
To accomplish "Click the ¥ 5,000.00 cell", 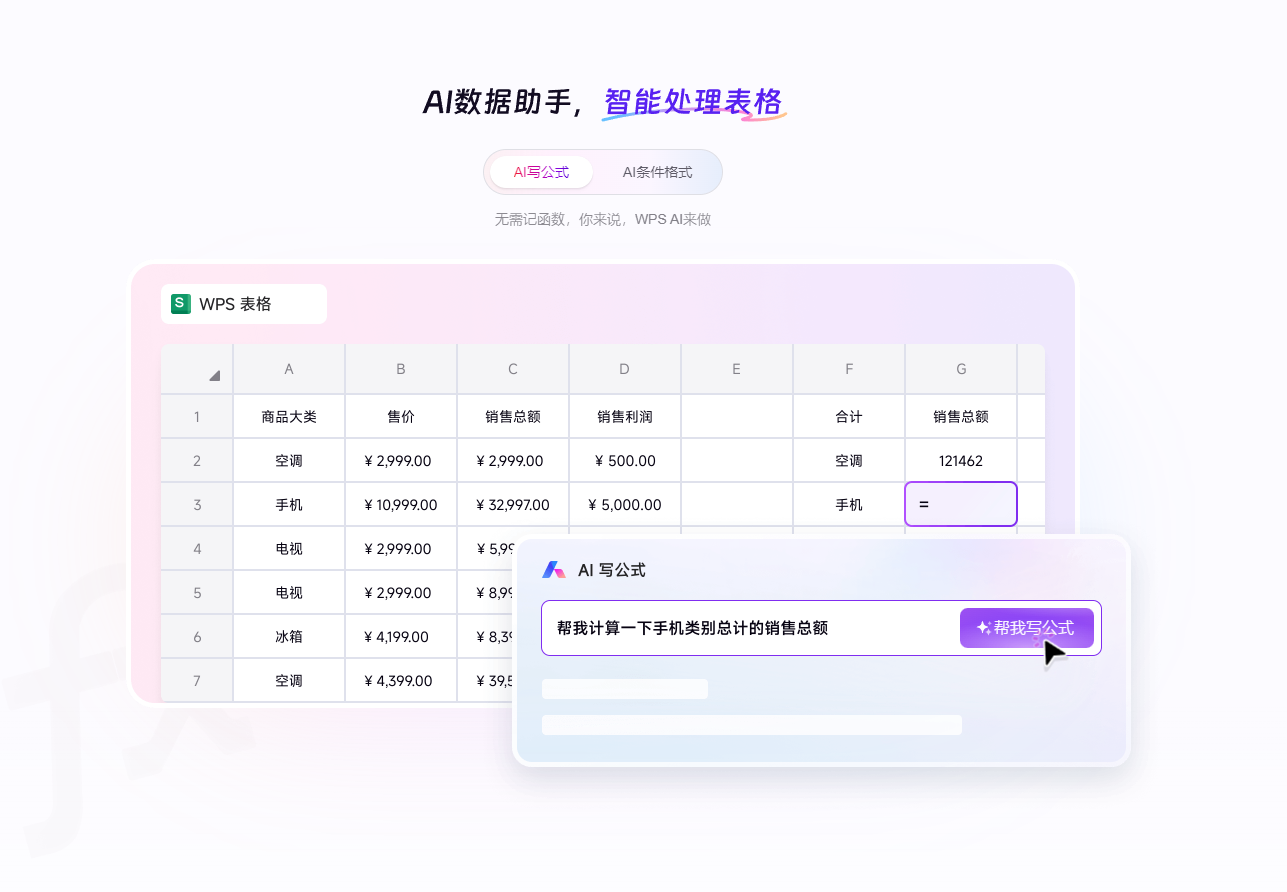I will tap(625, 505).
